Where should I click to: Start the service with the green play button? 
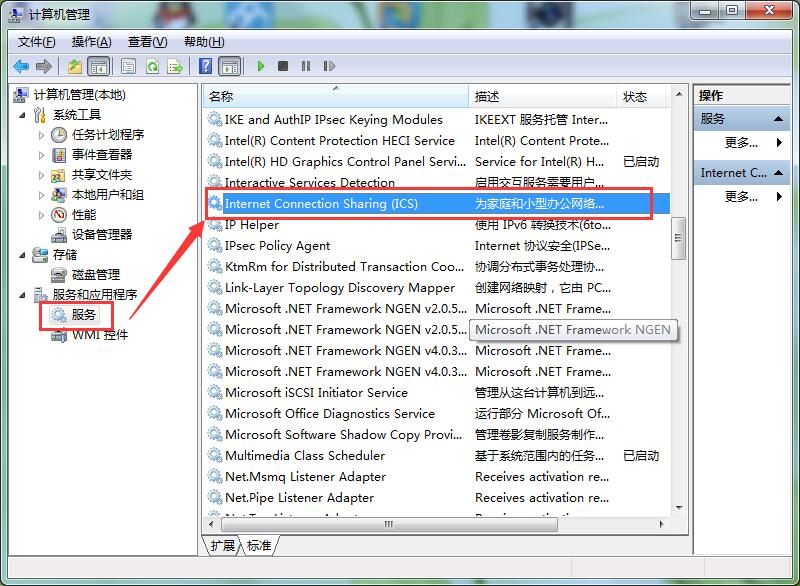pos(261,66)
